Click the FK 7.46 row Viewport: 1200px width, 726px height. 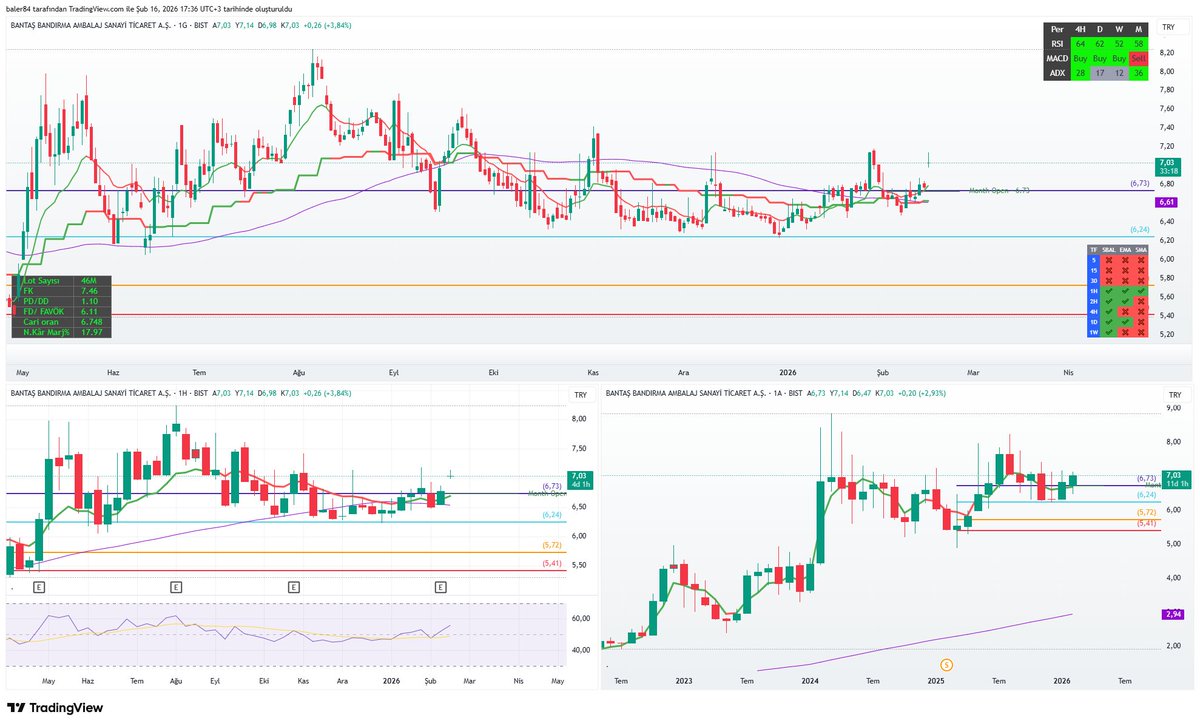click(62, 291)
